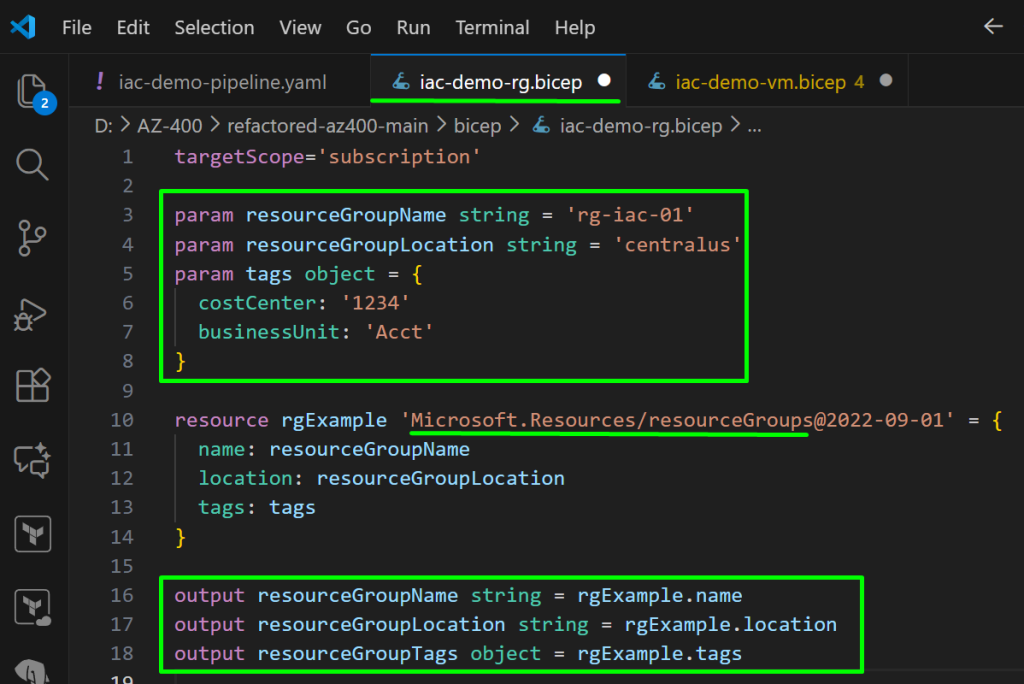Open the File menu

pos(77,28)
